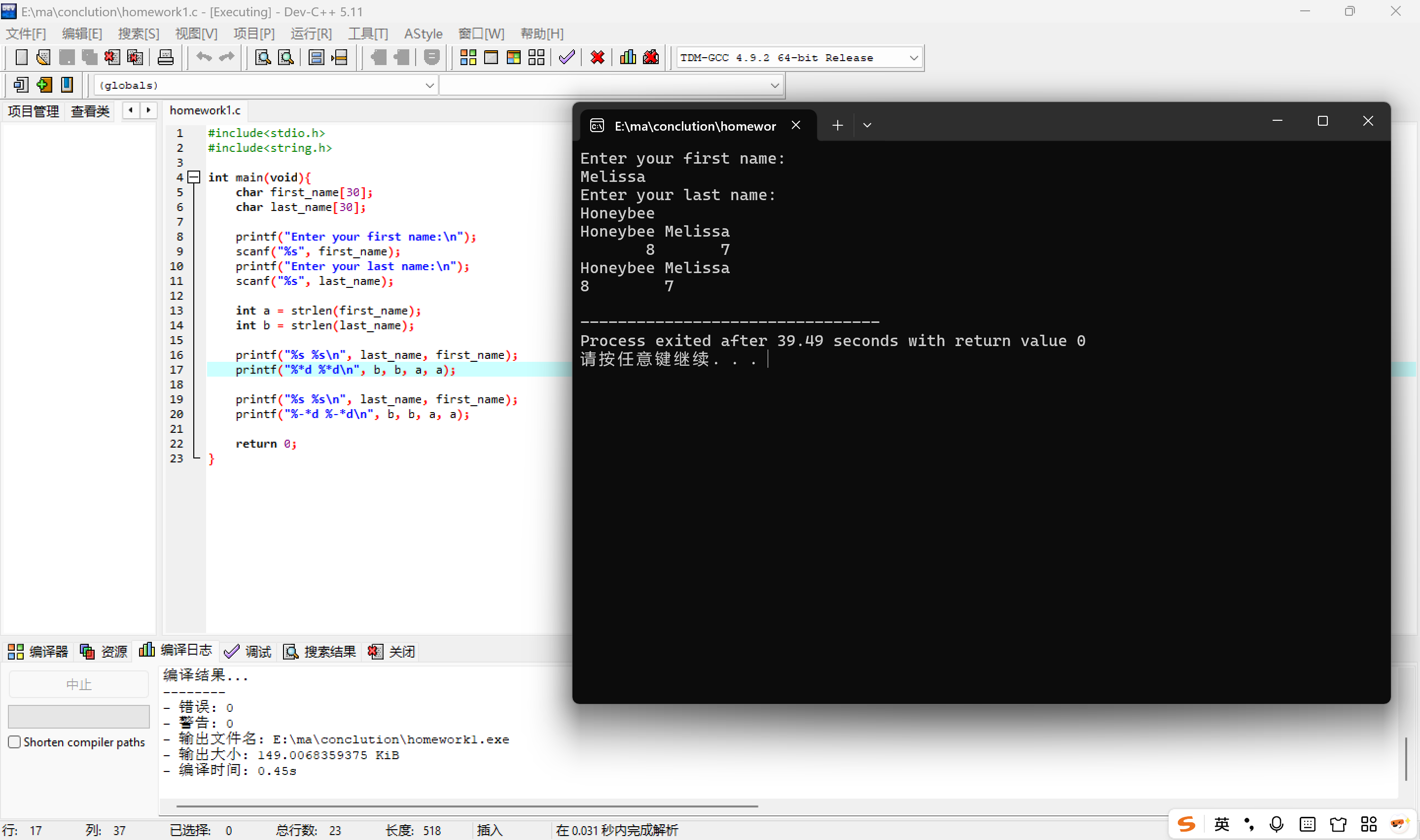Open the TDM-GCC compiler selection dropdown

pyautogui.click(x=913, y=58)
